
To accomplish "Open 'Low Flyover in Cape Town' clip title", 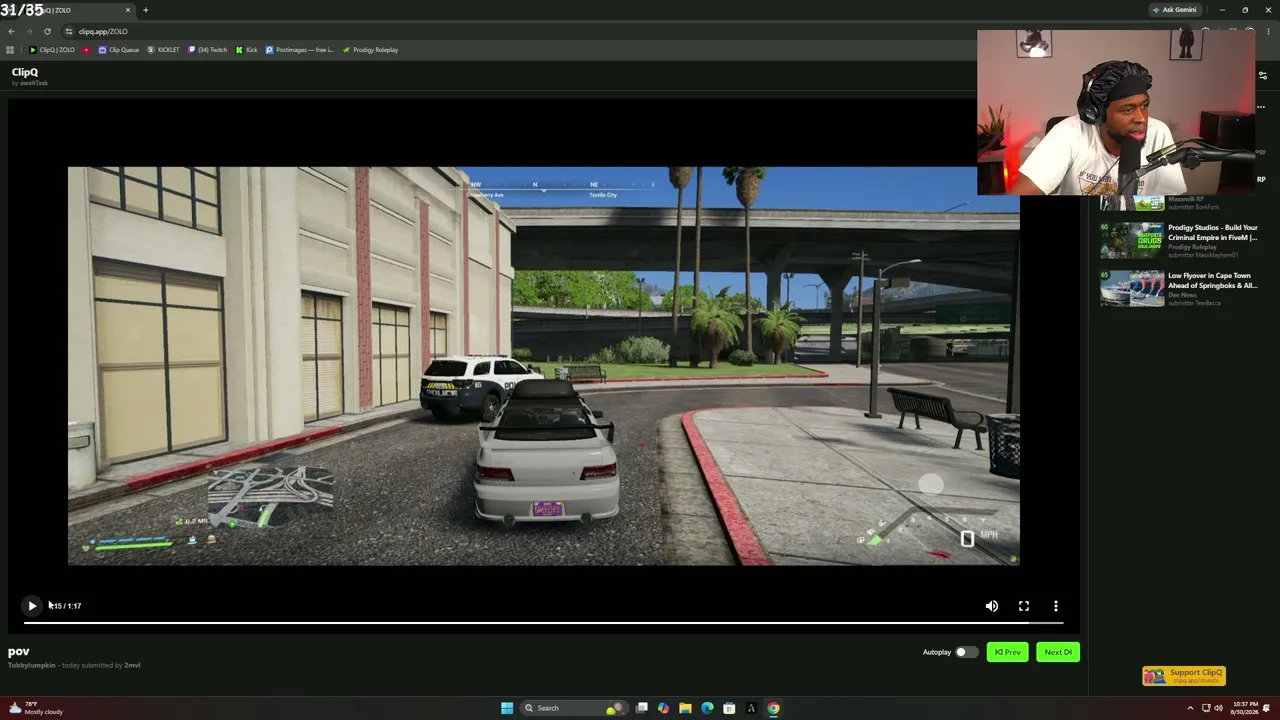I will [x=1213, y=281].
